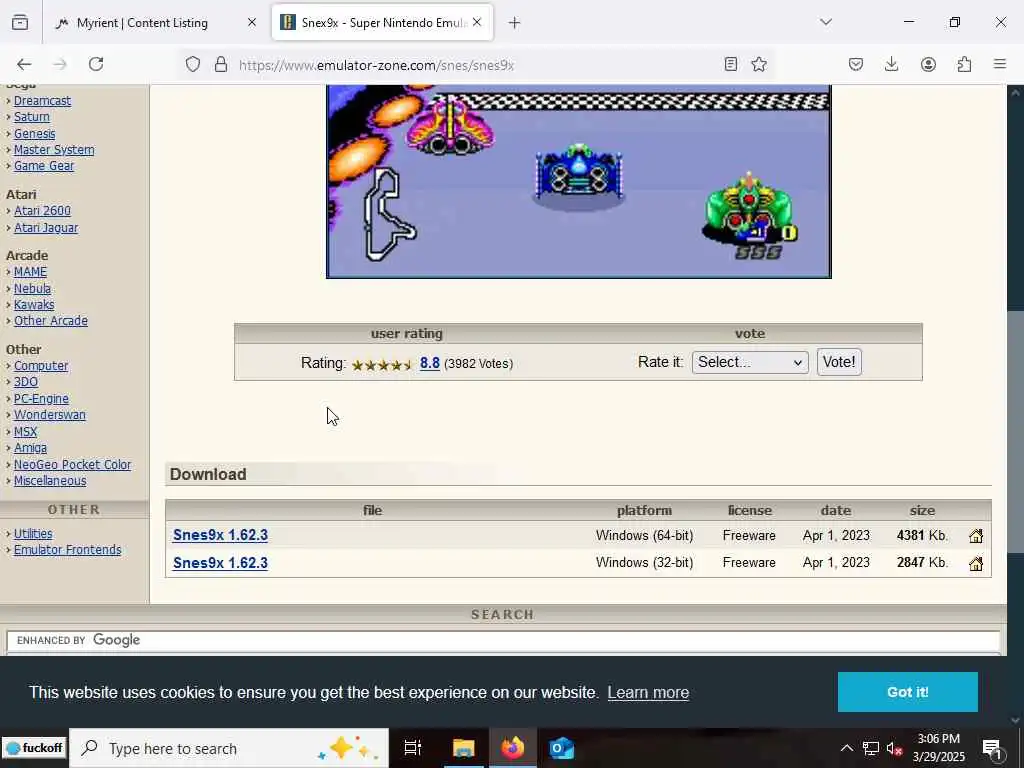
Task: Go back to the previous page
Action: [24, 64]
